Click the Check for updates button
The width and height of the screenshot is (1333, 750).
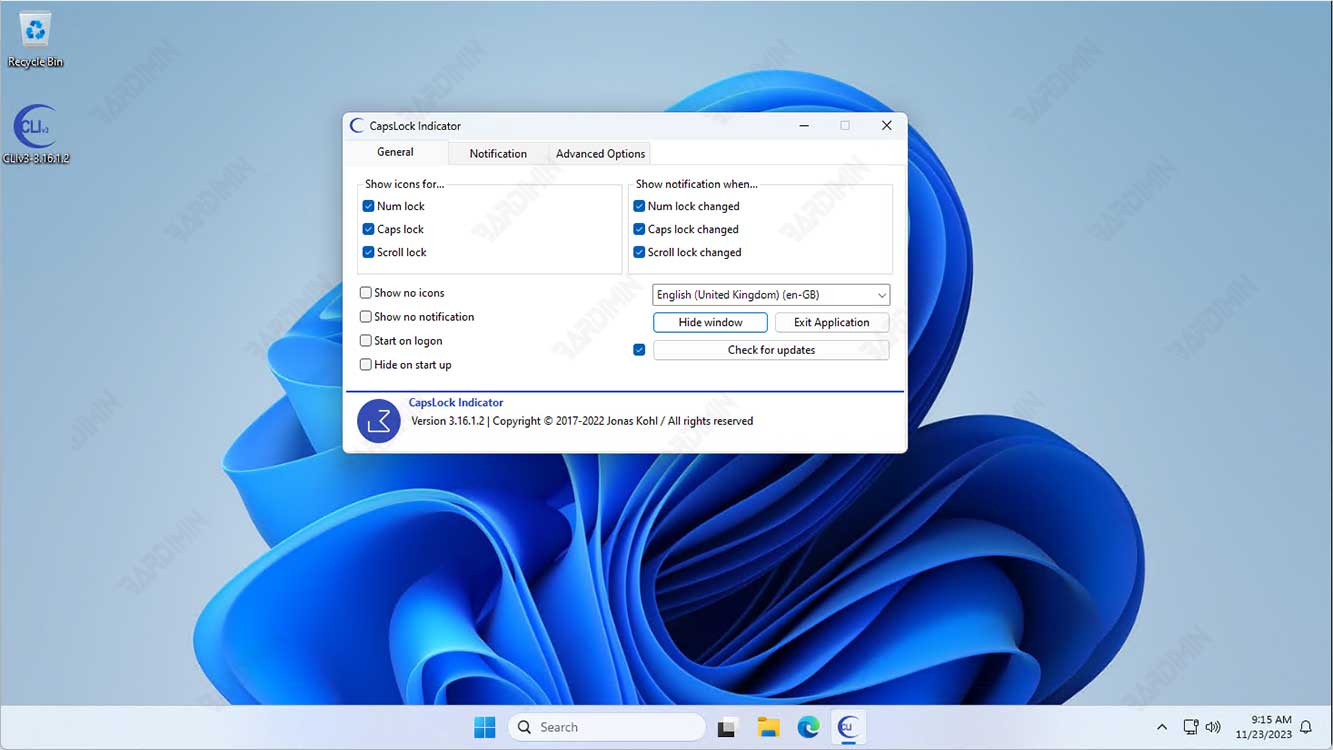pyautogui.click(x=771, y=350)
